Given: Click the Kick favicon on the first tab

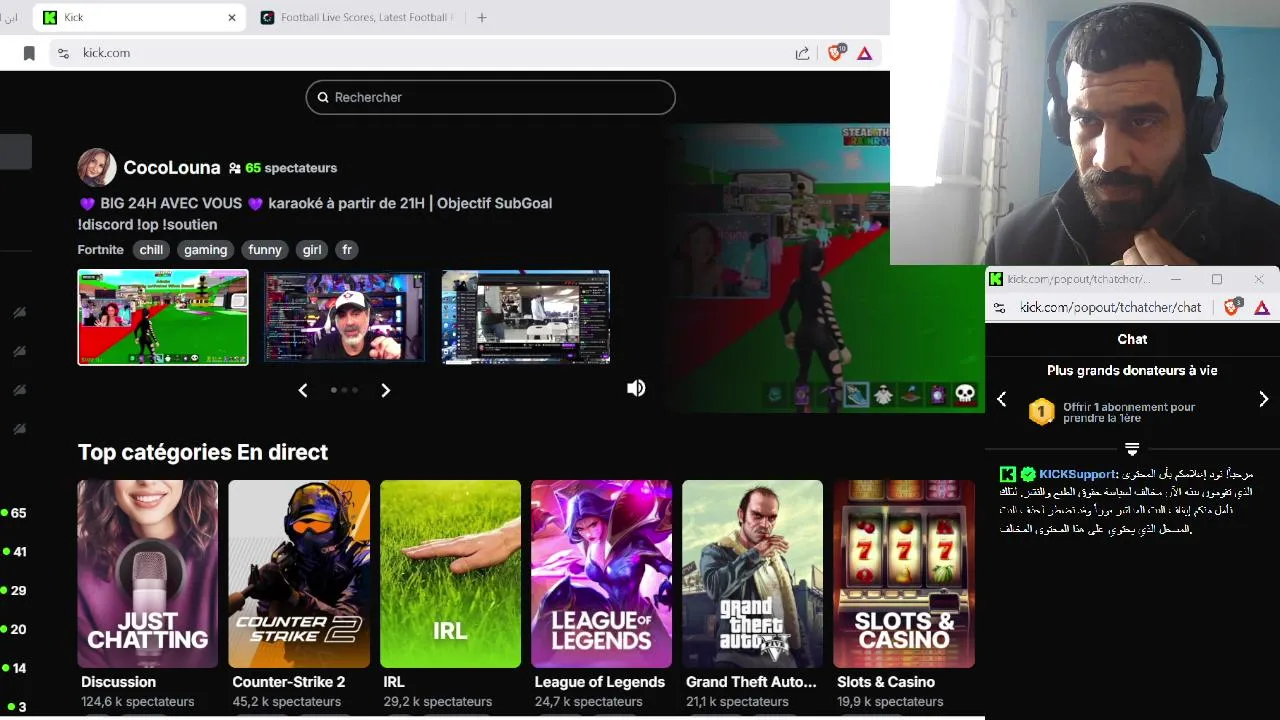Looking at the screenshot, I should tap(50, 17).
